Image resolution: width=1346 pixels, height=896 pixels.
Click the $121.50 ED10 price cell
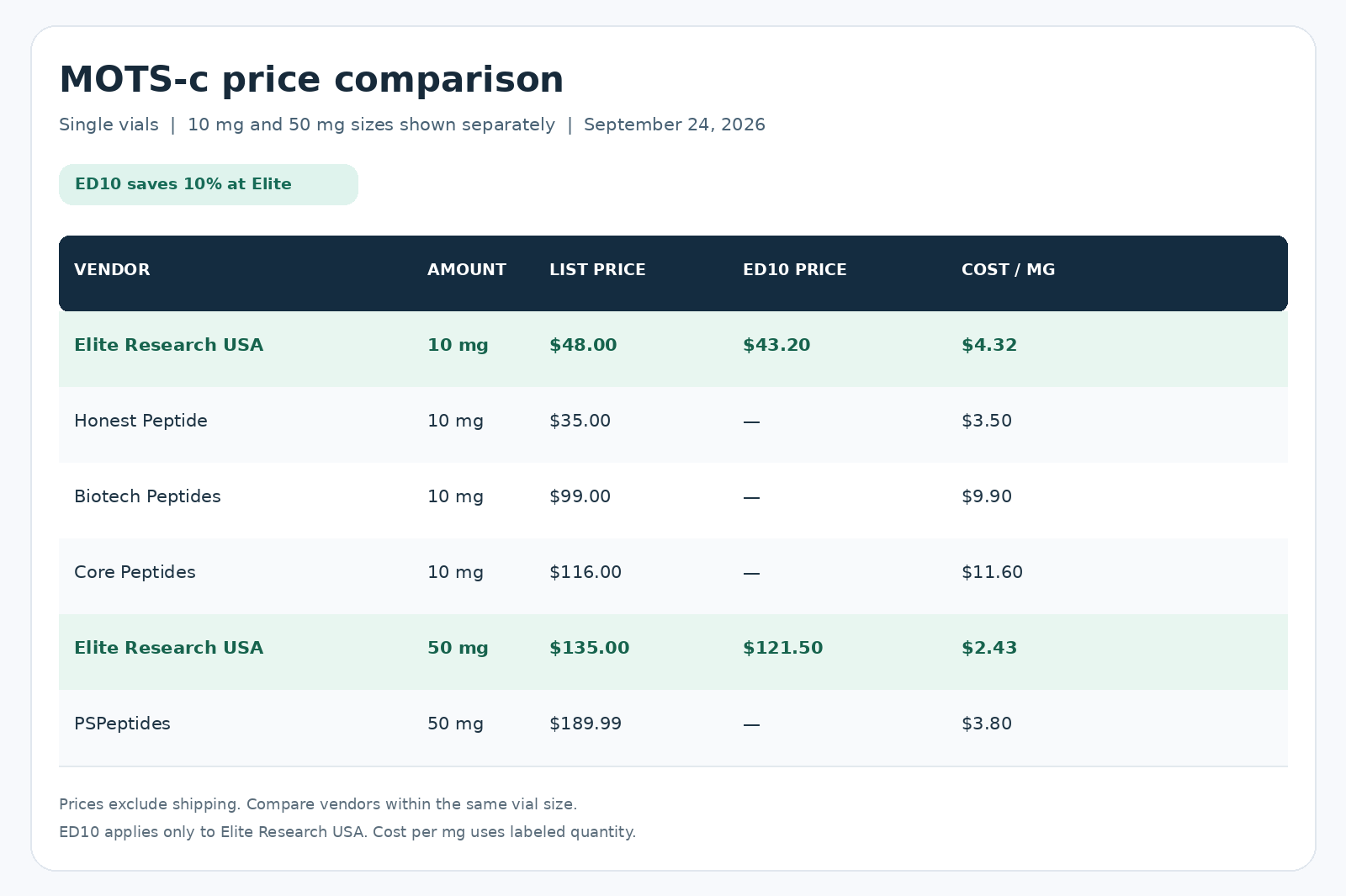[782, 648]
